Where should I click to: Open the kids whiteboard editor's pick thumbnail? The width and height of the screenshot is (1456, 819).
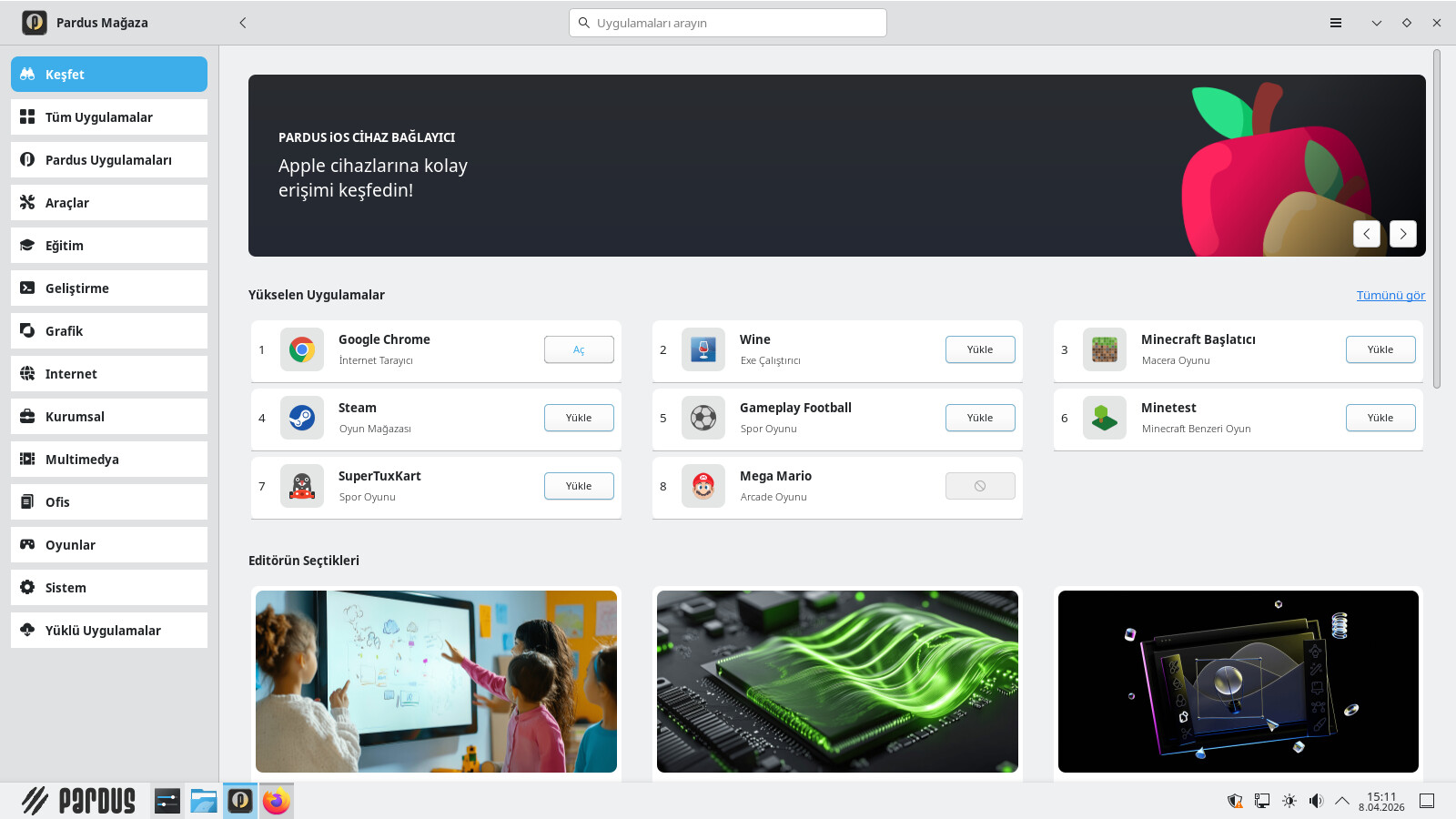click(436, 682)
